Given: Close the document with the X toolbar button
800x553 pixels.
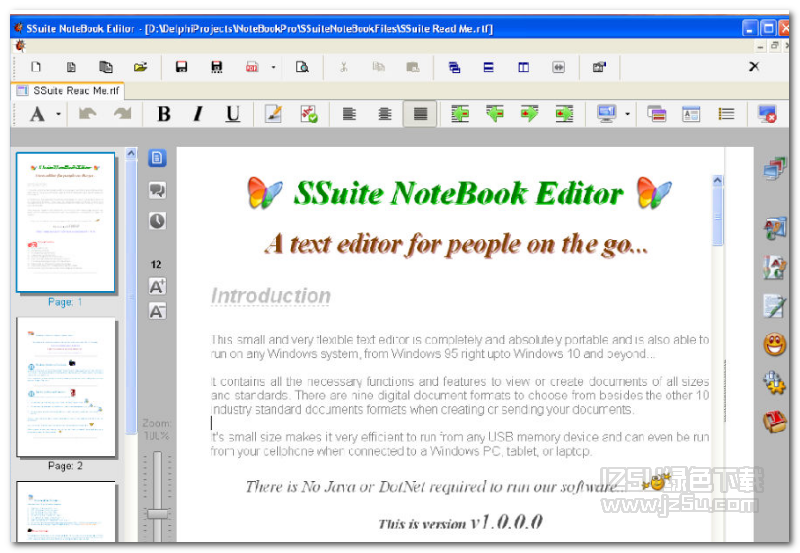Looking at the screenshot, I should coord(754,66).
